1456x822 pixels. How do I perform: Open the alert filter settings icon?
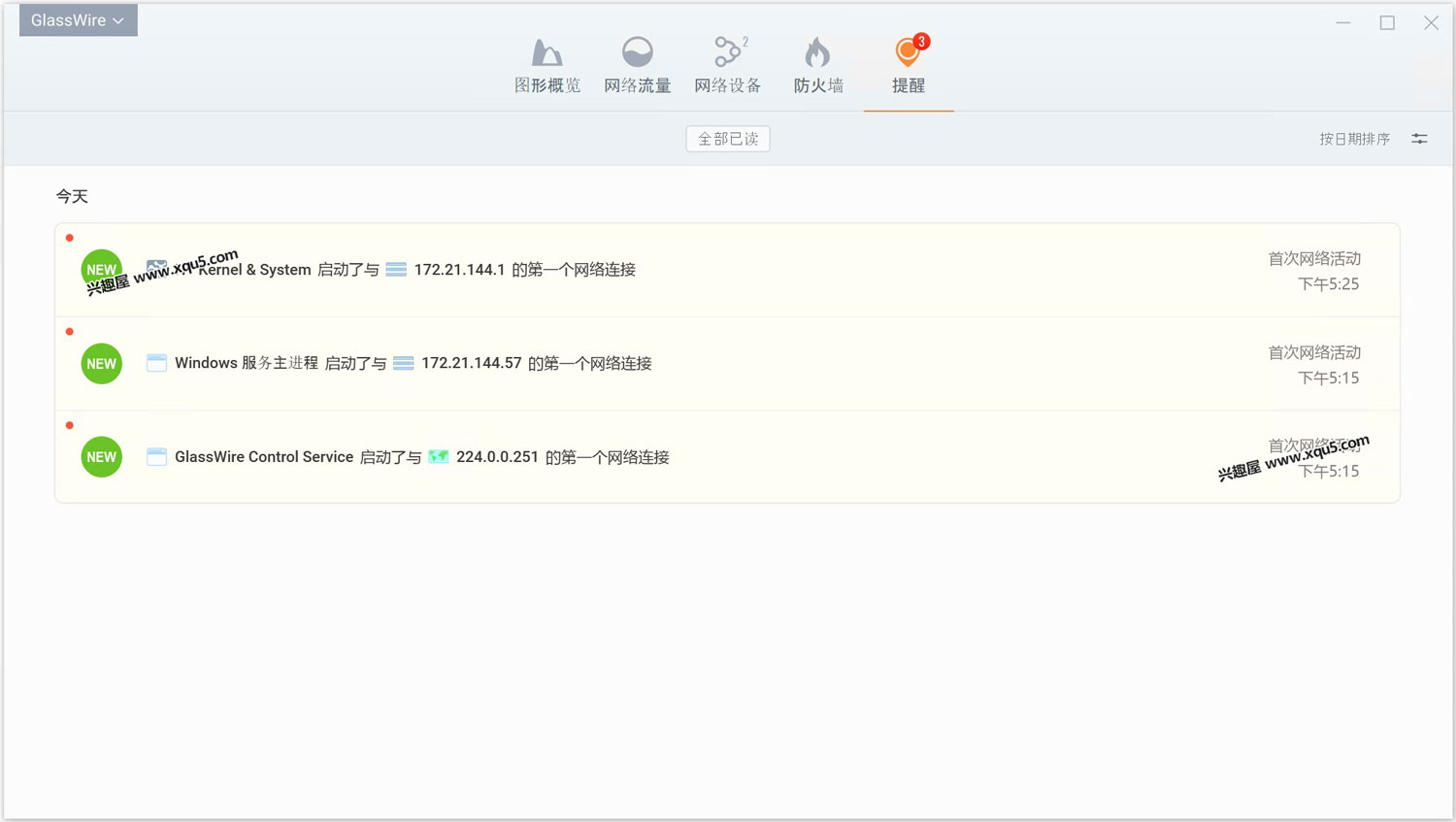pyautogui.click(x=1419, y=139)
